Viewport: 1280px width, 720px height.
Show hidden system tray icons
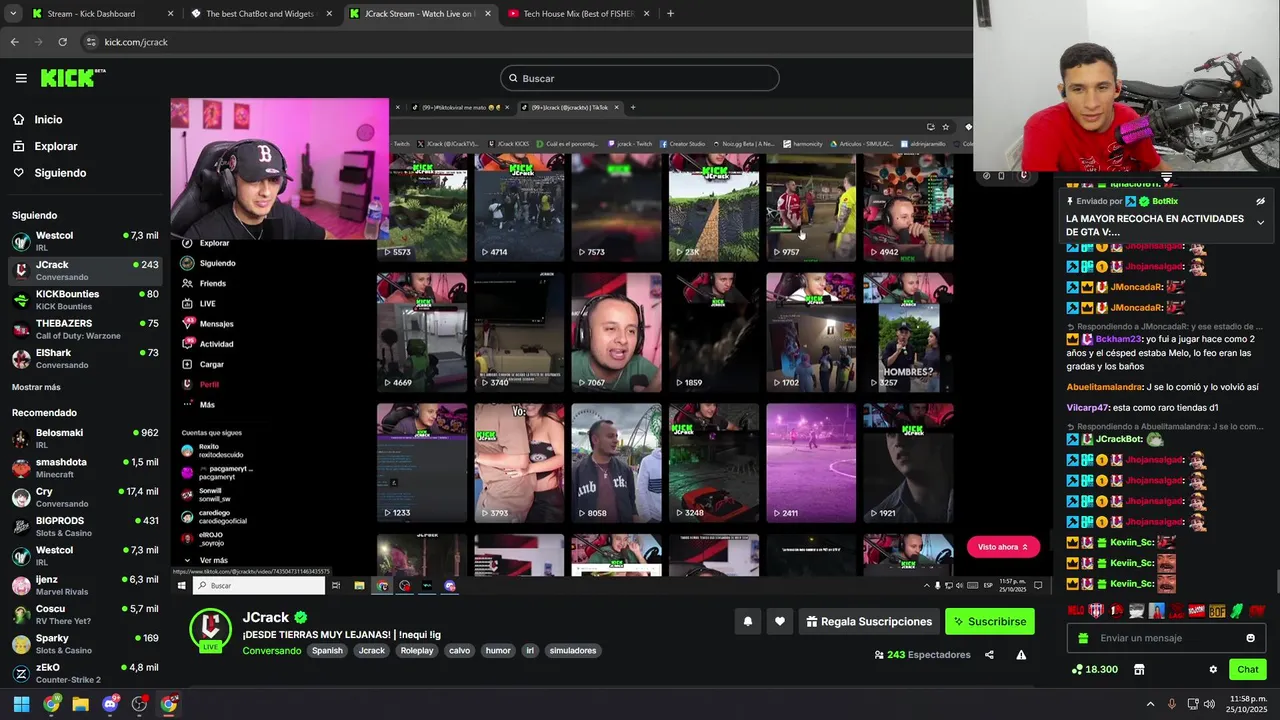(1150, 704)
